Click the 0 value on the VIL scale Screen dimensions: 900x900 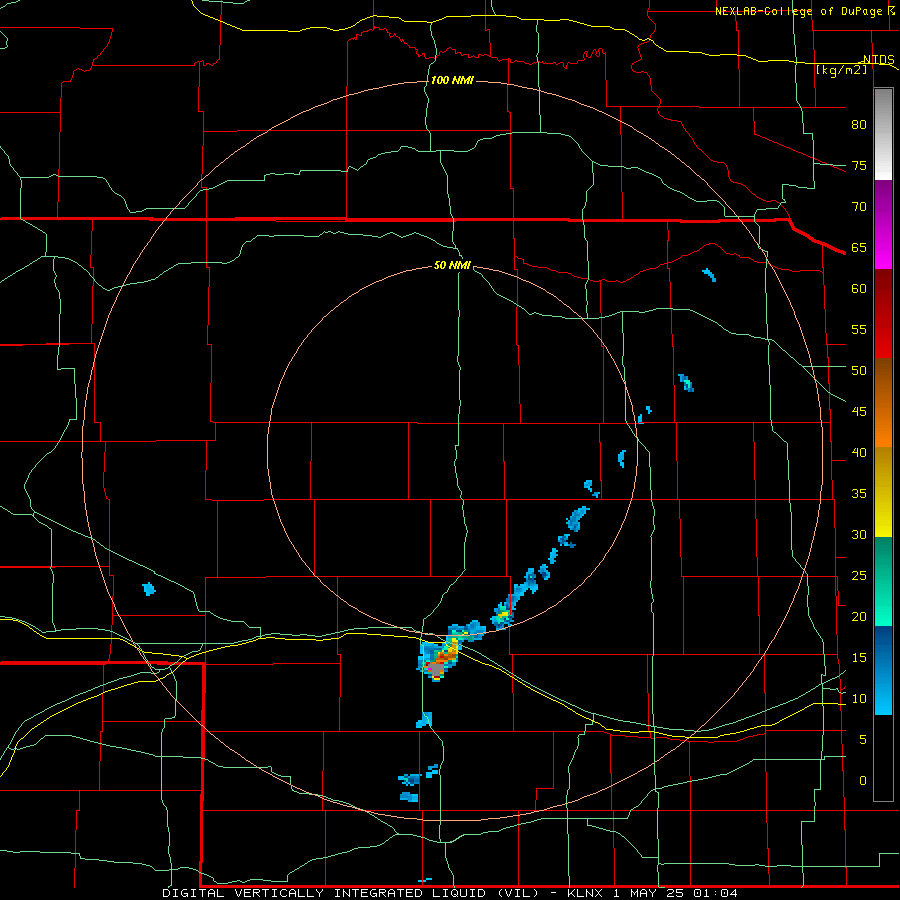[862, 781]
